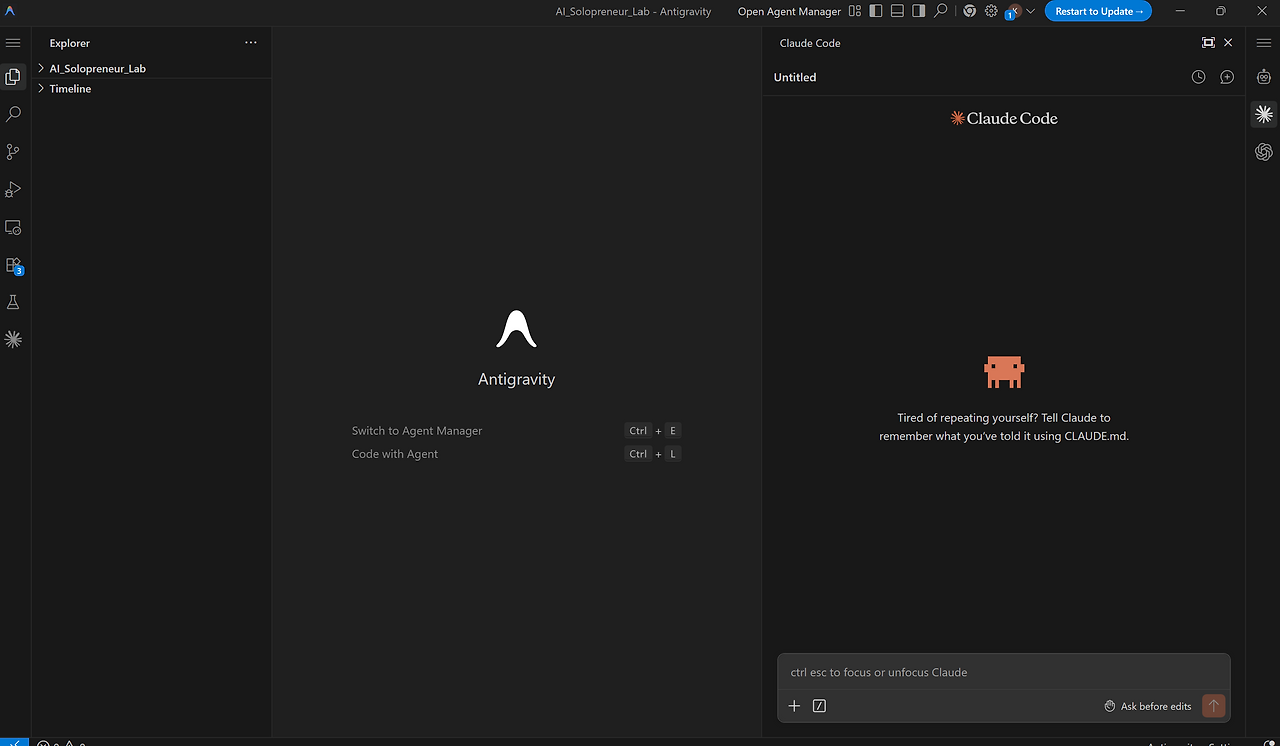The width and height of the screenshot is (1280, 746).
Task: Expand the Timeline section
Action: pyautogui.click(x=70, y=88)
